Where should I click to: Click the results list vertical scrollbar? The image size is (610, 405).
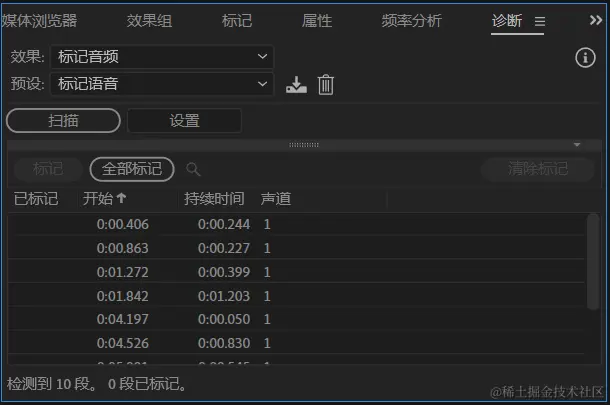coord(593,261)
